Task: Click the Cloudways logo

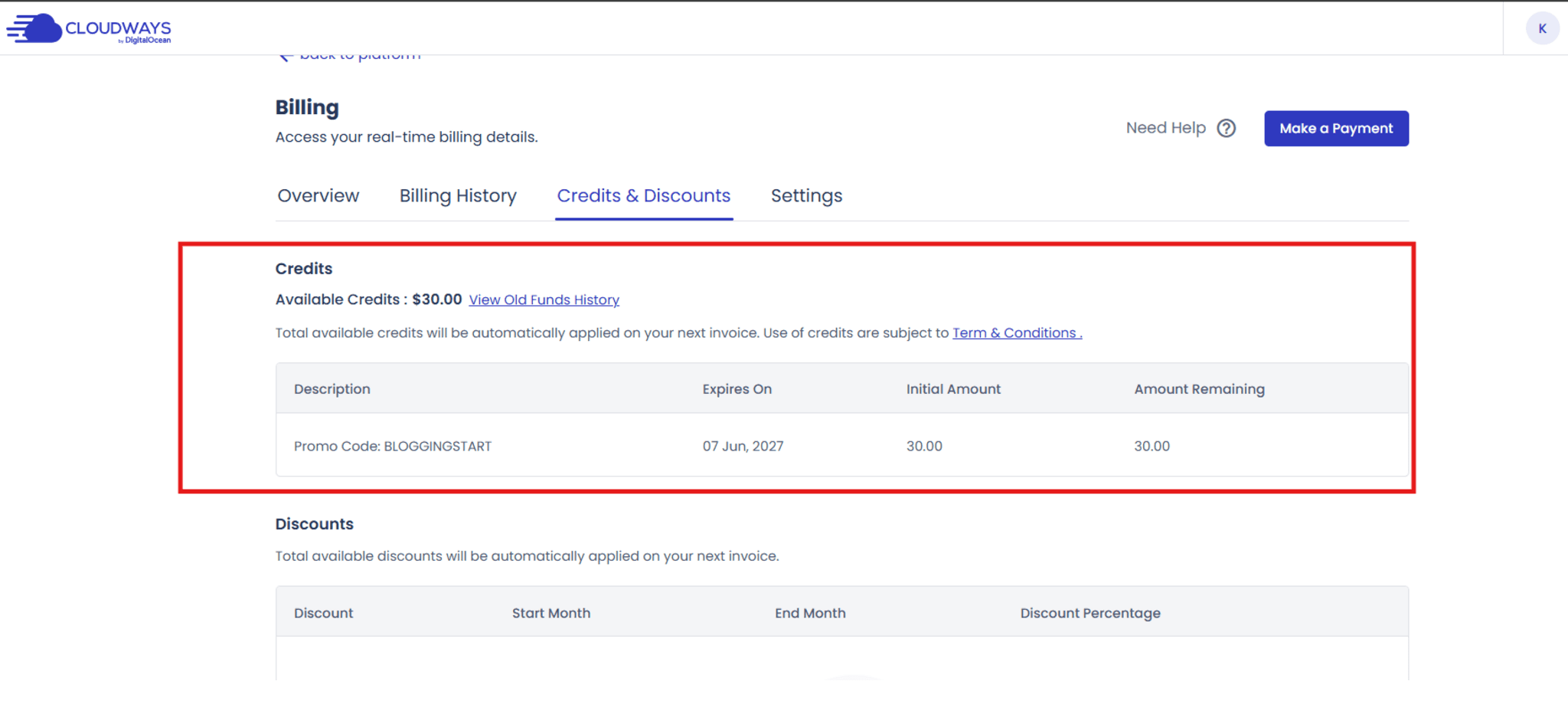Action: click(89, 28)
